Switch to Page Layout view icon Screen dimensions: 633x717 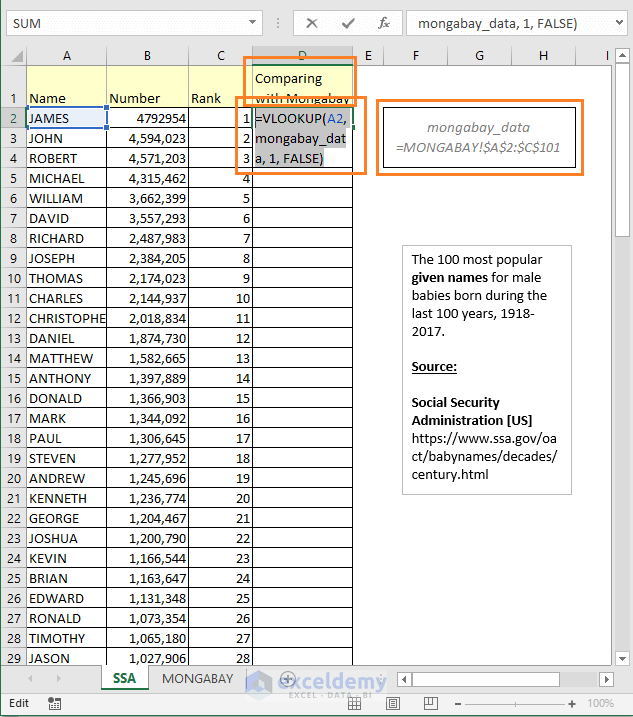393,703
